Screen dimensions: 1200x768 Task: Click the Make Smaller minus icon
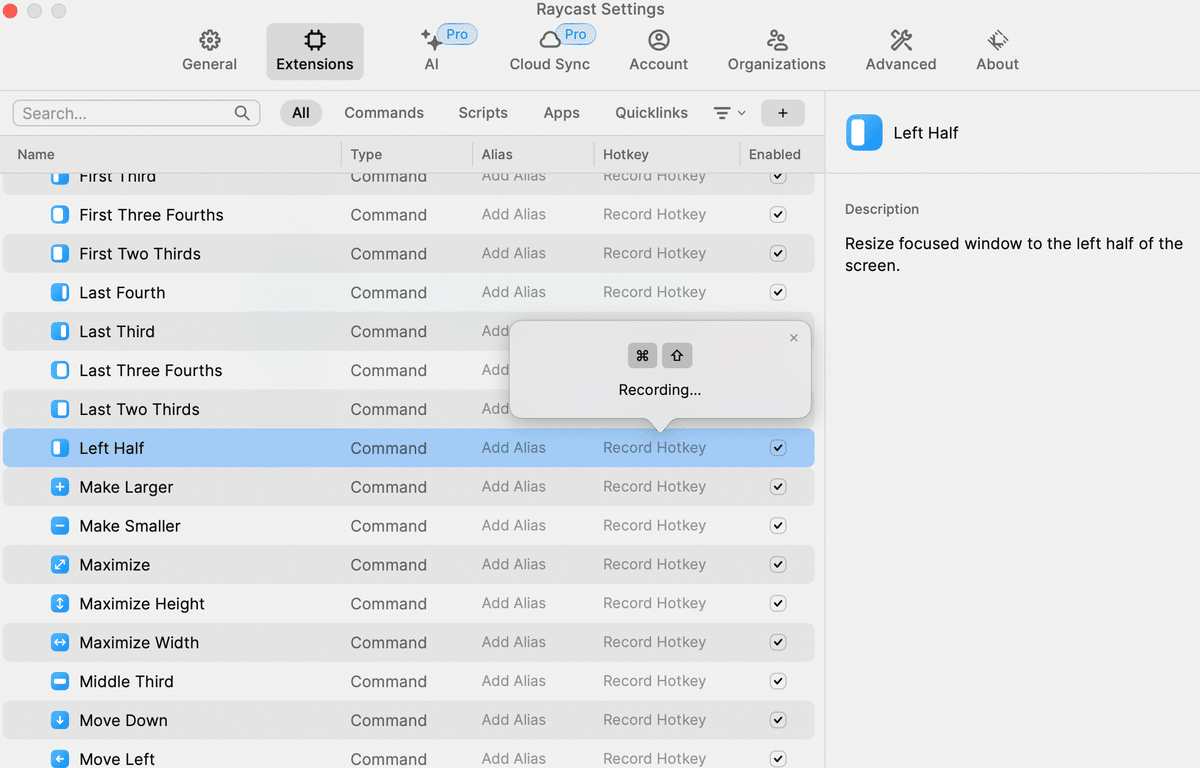[x=60, y=526]
